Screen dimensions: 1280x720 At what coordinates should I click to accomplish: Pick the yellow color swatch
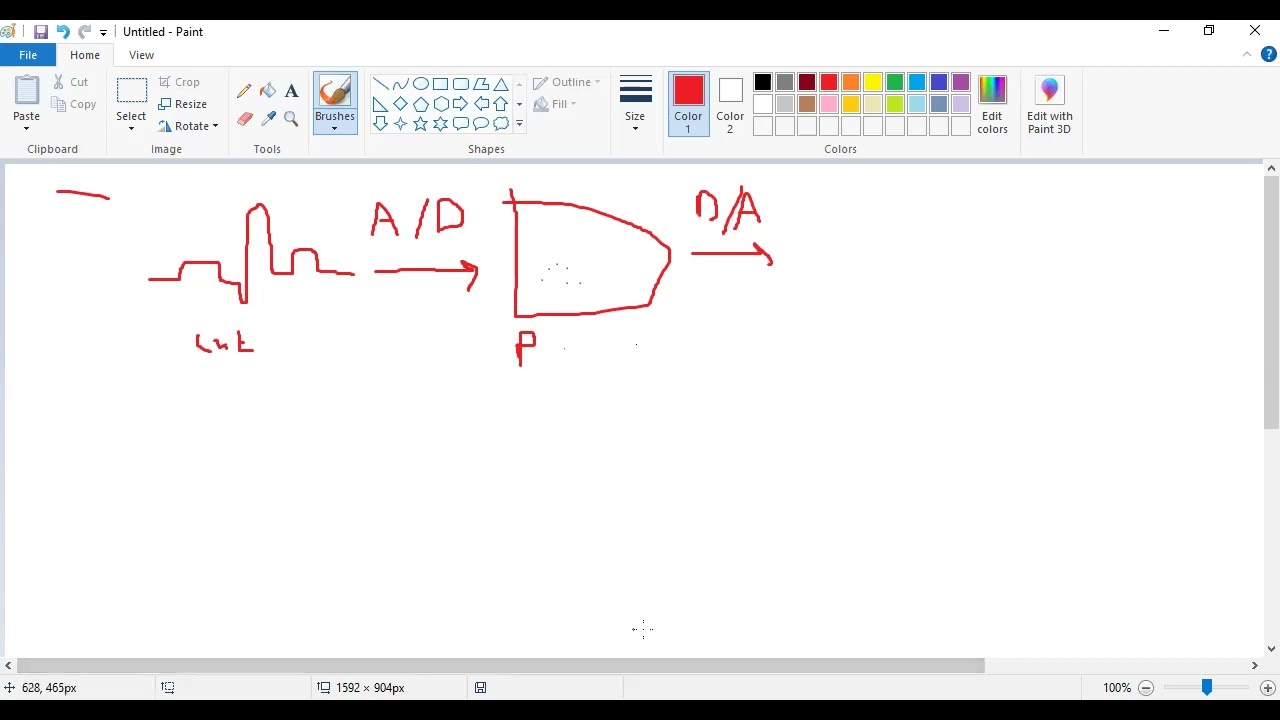tap(873, 82)
